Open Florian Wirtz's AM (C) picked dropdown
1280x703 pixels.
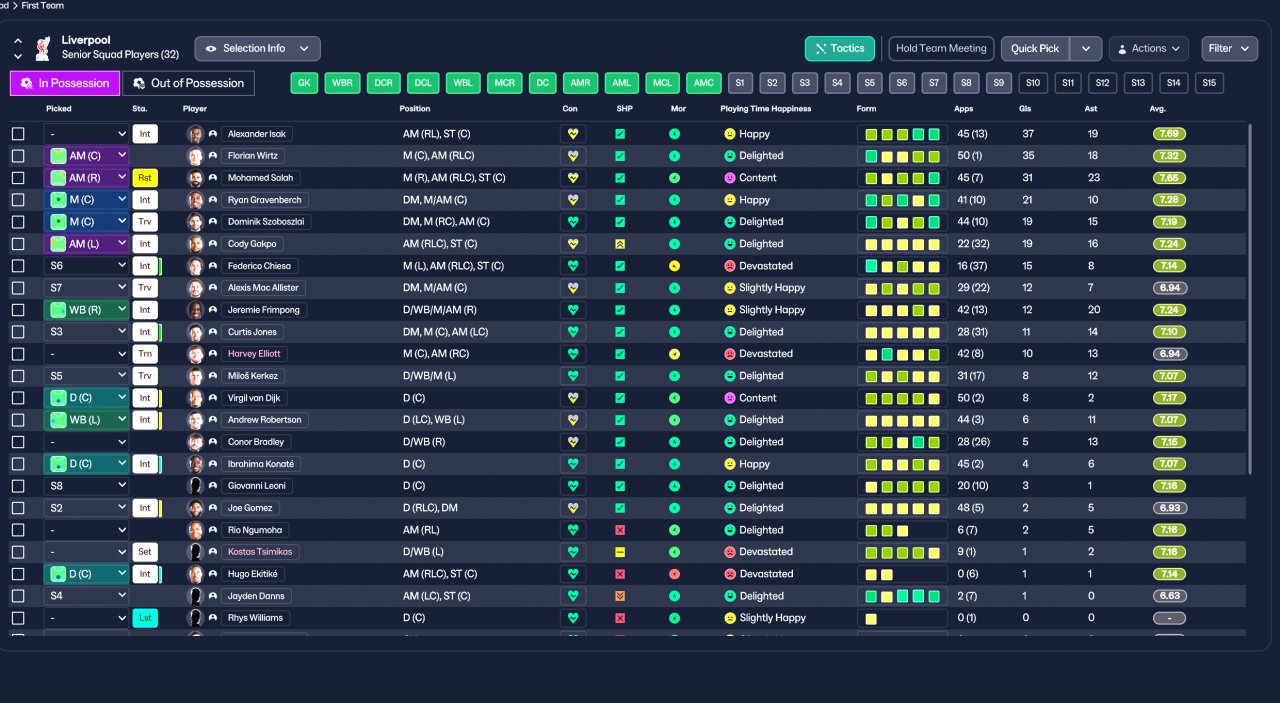(x=87, y=156)
